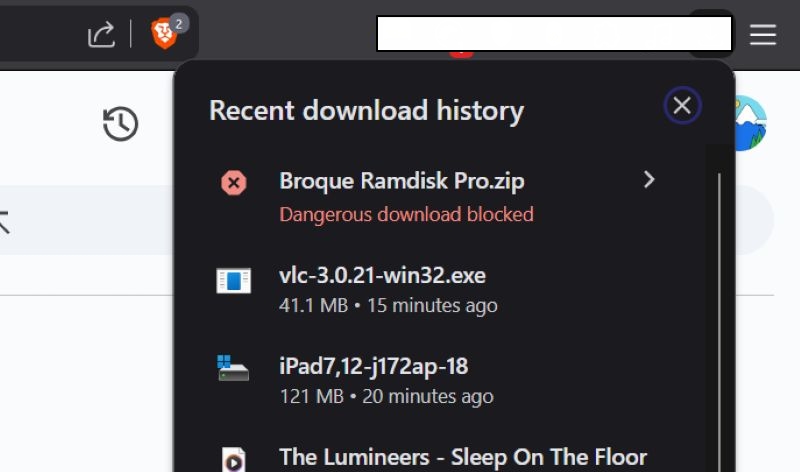Viewport: 800px width, 472px height.
Task: Click the iPad7,12-j172ap-18 file icon
Action: 233,368
